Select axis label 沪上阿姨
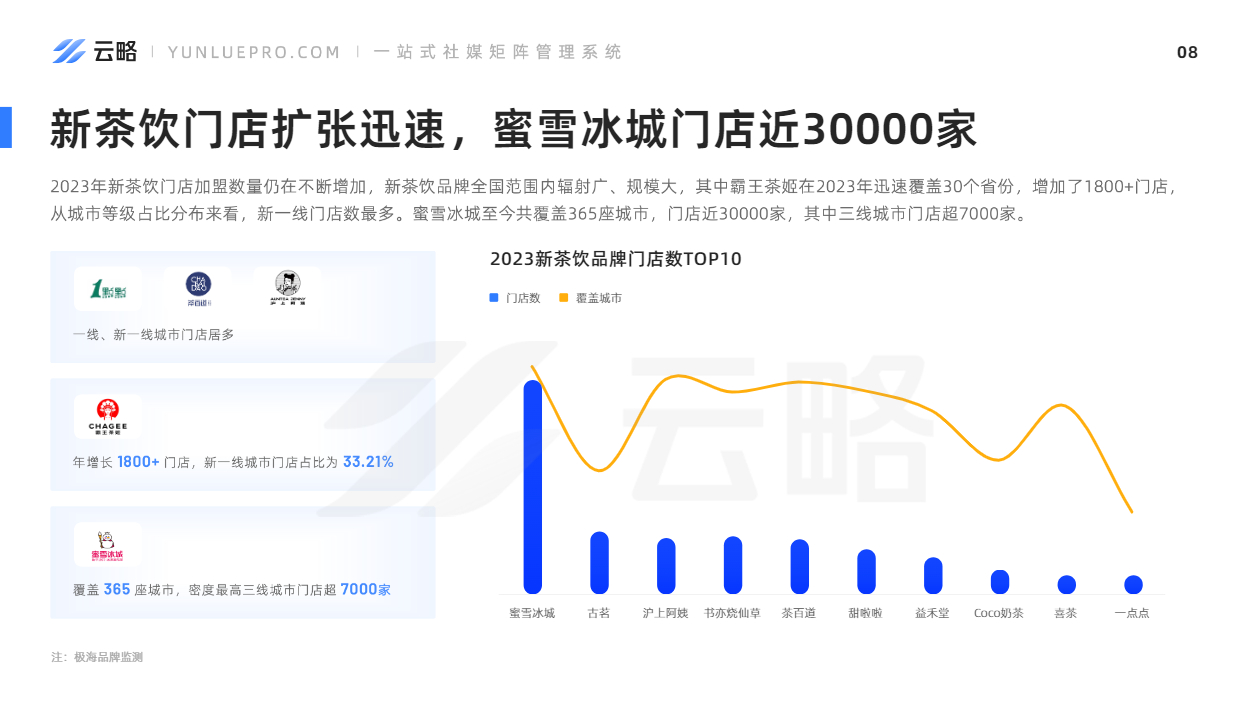1250x703 pixels. click(x=666, y=613)
